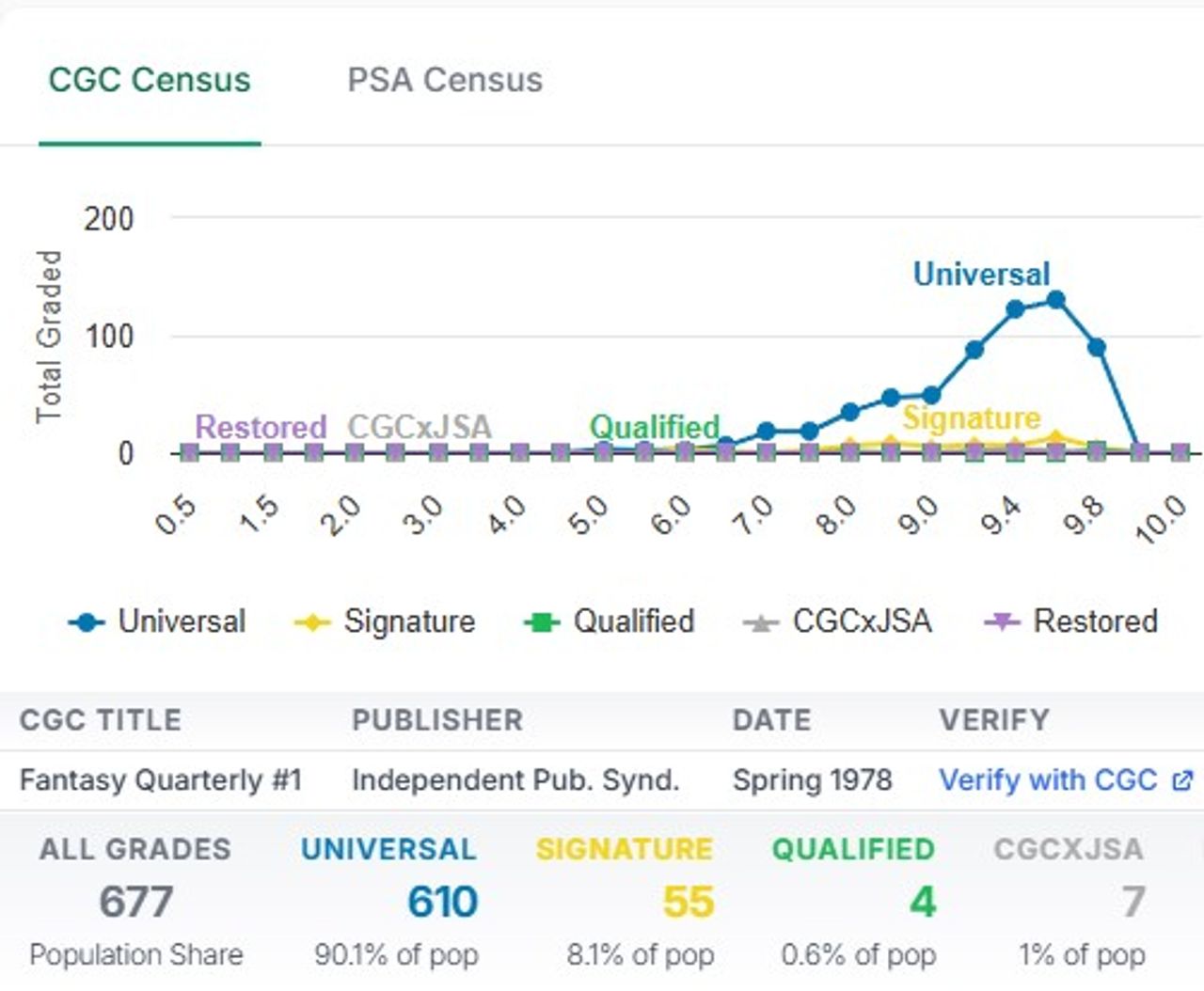1204x991 pixels.
Task: Click the green Qualified legend square icon
Action: (541, 622)
